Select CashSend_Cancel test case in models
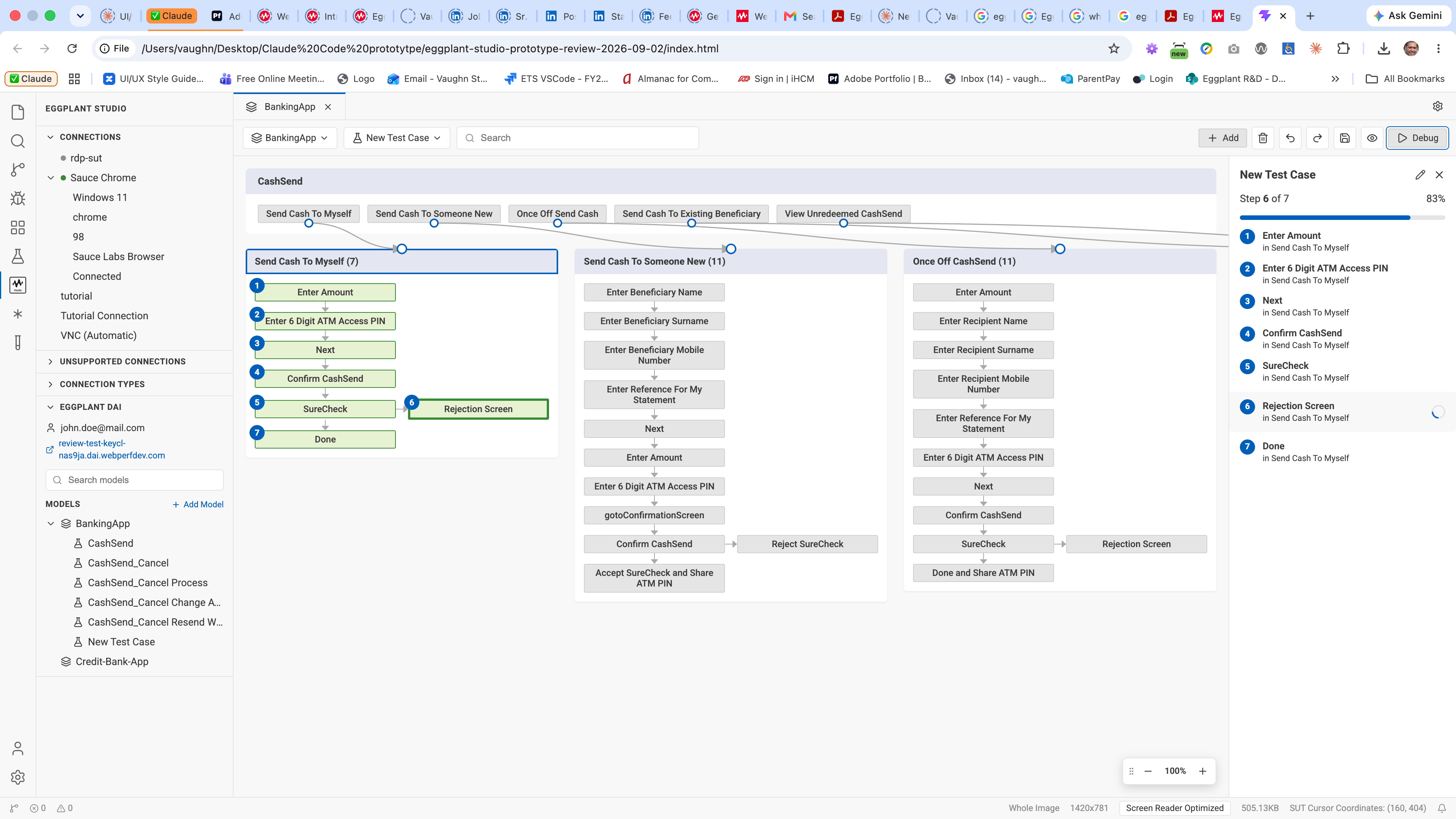1456x819 pixels. (128, 563)
